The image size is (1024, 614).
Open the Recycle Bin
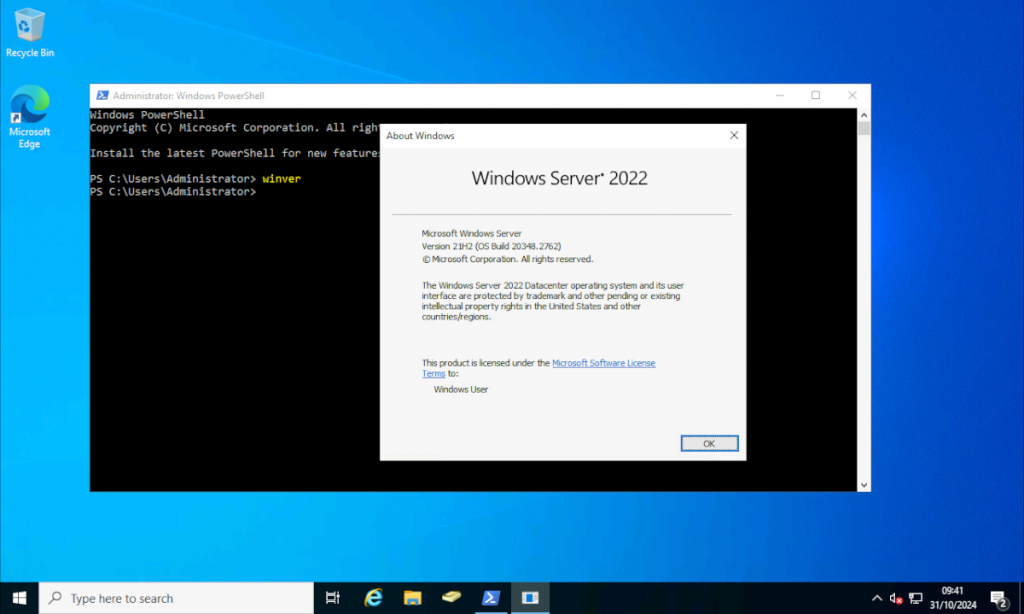(x=29, y=25)
